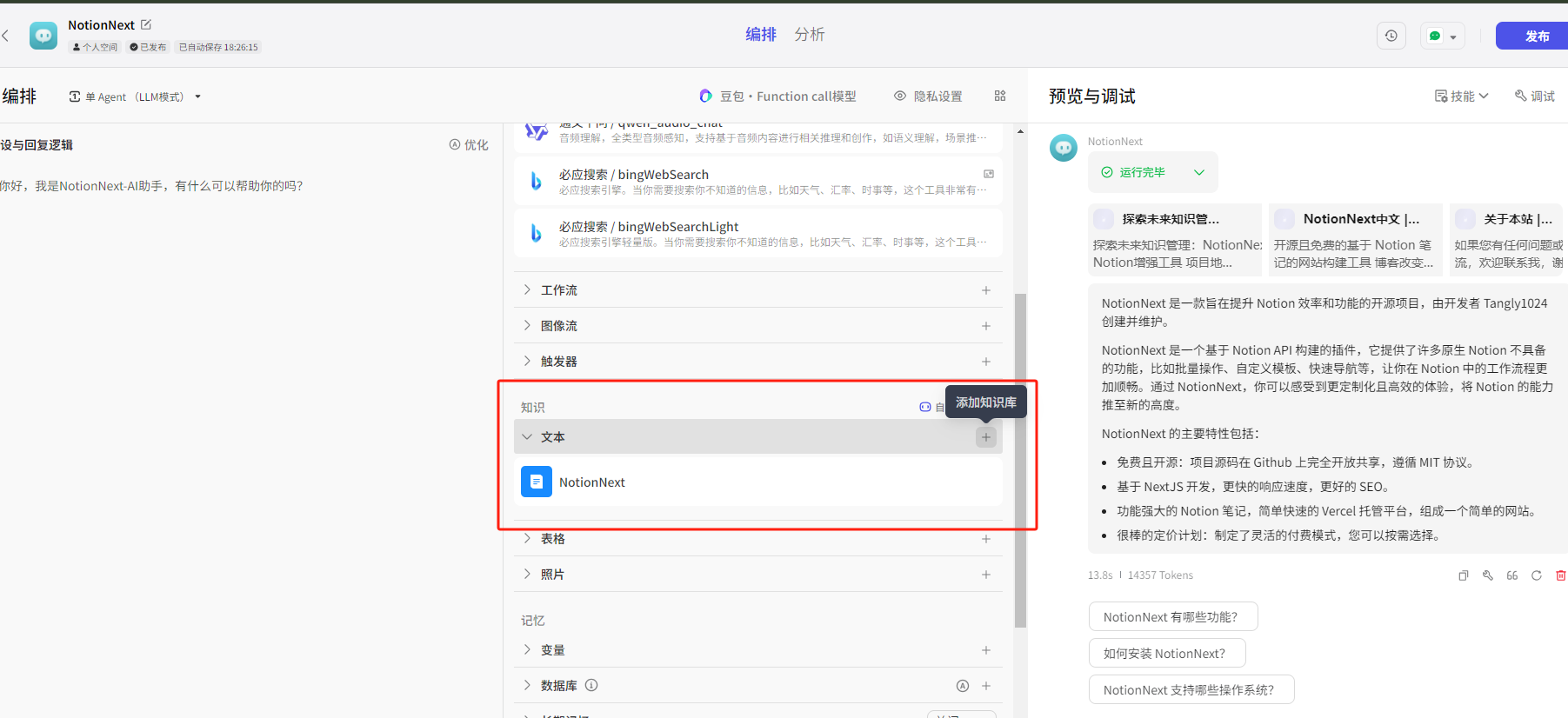Click the 调试 debug button
The width and height of the screenshot is (1568, 718).
click(1535, 96)
